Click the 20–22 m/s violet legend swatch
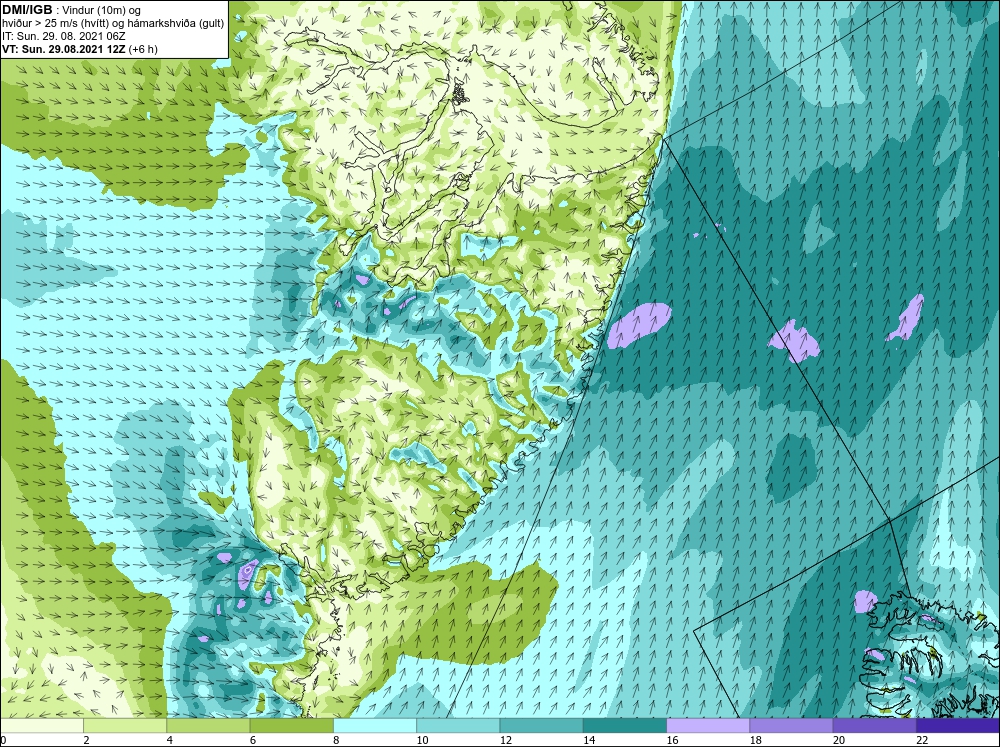Viewport: 1000px width, 747px height. (874, 726)
